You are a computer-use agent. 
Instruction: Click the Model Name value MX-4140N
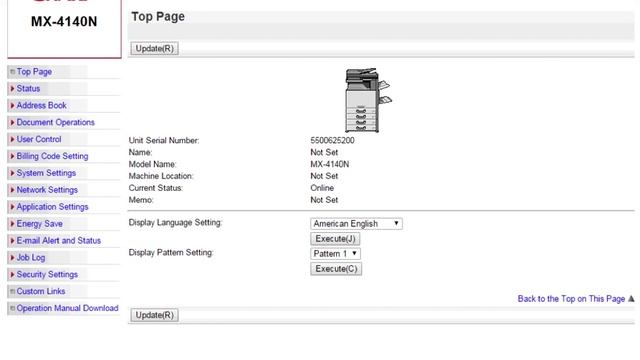(330, 164)
